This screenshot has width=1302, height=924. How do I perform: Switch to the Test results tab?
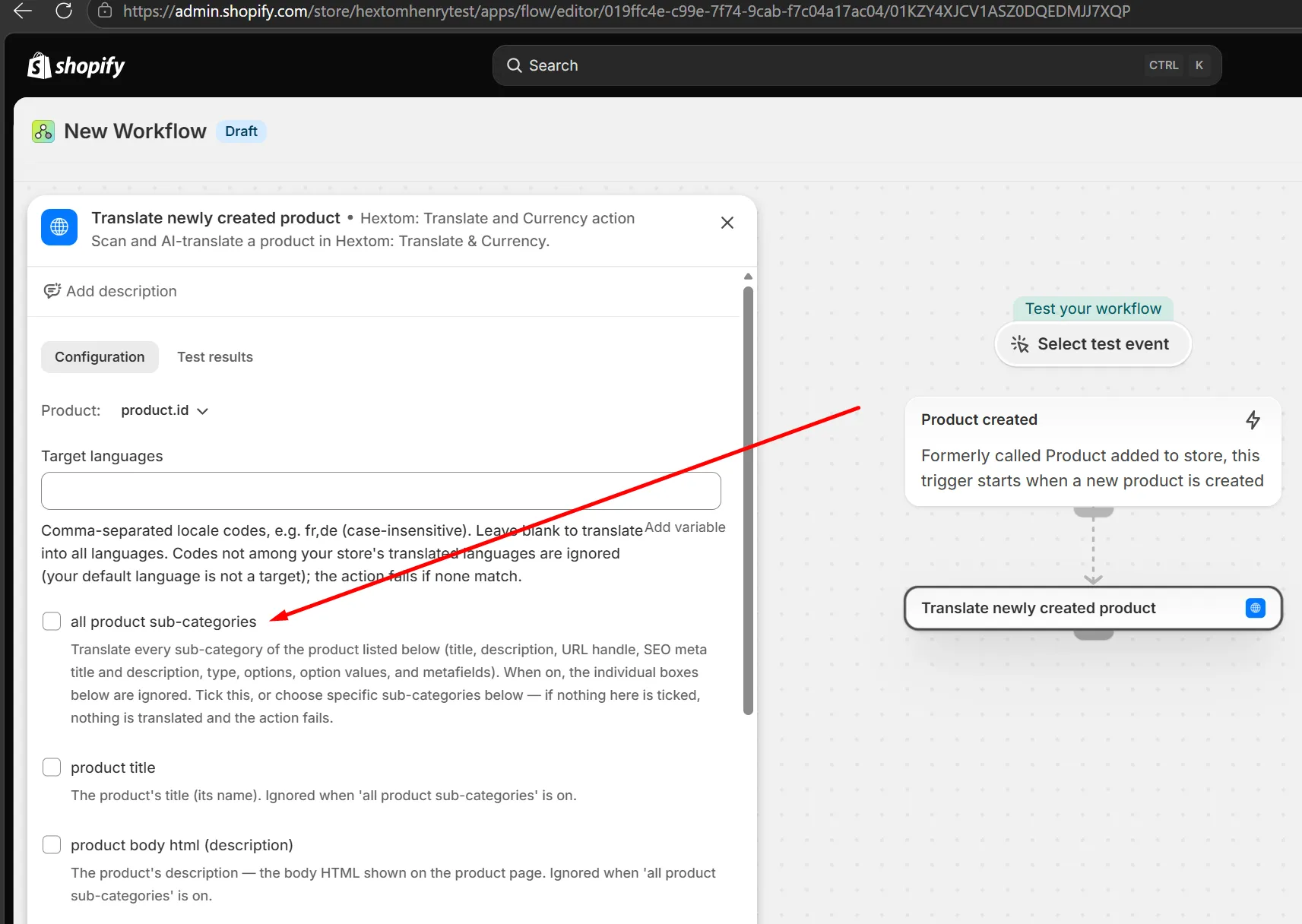(215, 357)
